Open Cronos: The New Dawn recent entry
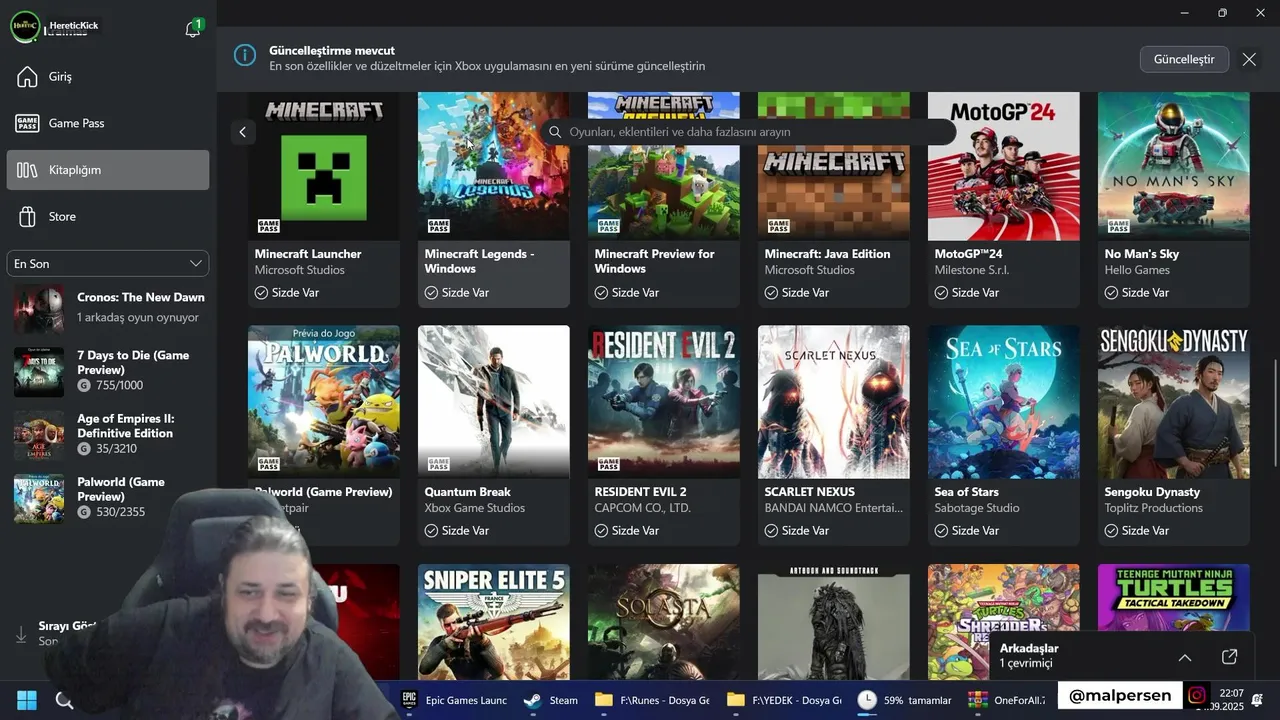This screenshot has width=1280, height=720. click(x=110, y=307)
